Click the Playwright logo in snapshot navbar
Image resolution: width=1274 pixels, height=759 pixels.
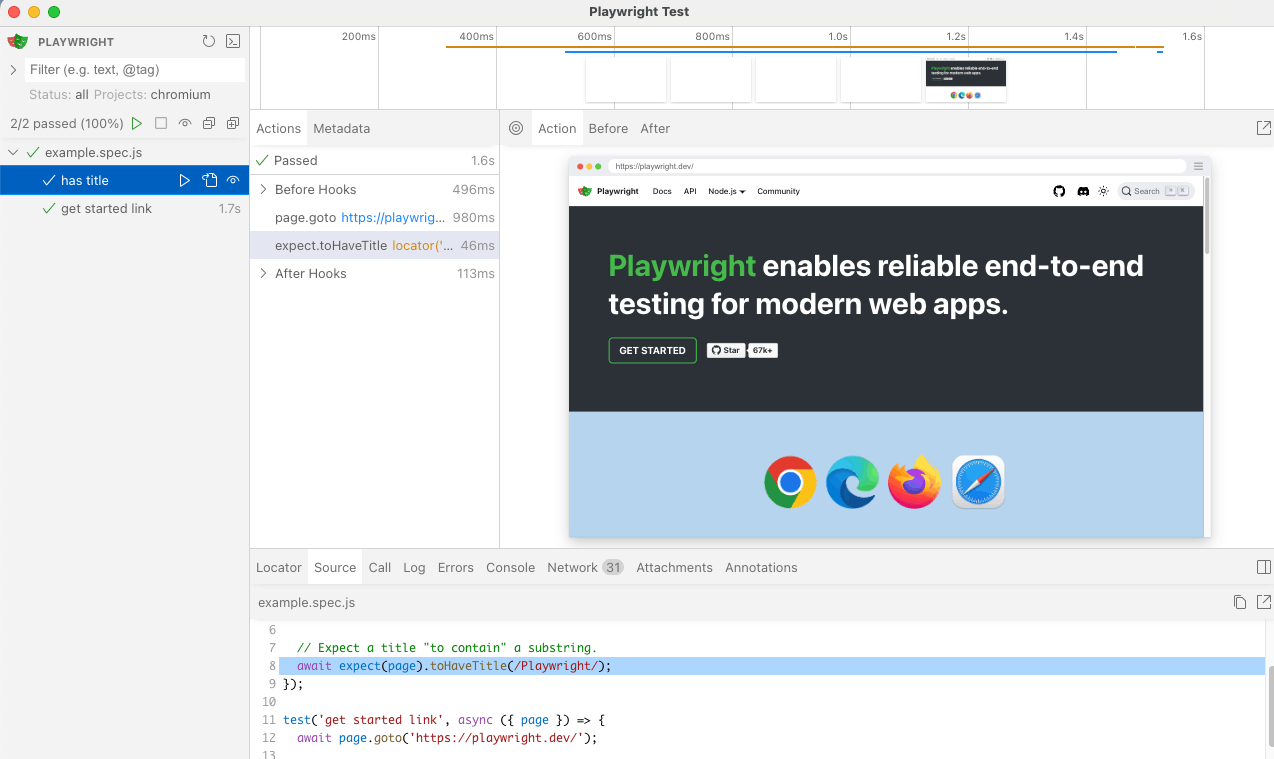tap(608, 191)
